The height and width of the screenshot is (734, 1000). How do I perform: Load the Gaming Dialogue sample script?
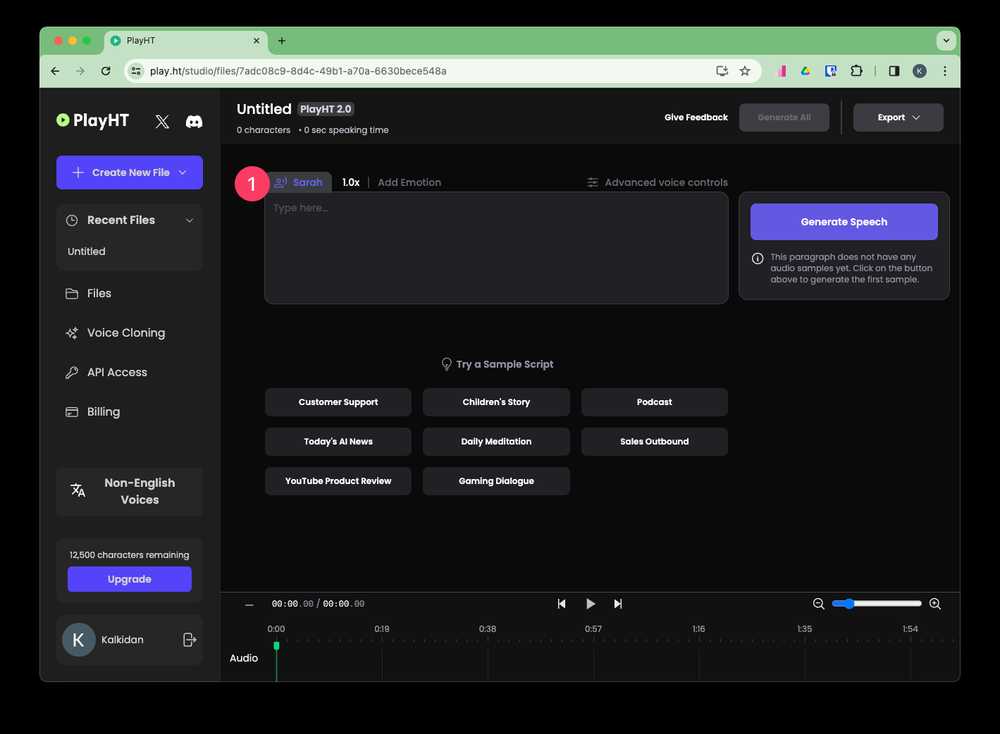click(496, 481)
